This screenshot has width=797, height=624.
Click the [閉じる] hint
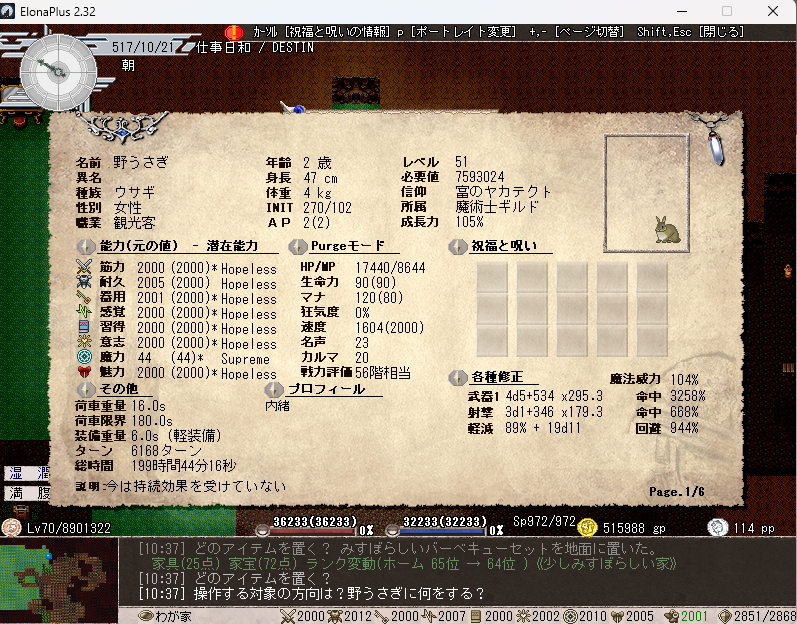[x=721, y=32]
